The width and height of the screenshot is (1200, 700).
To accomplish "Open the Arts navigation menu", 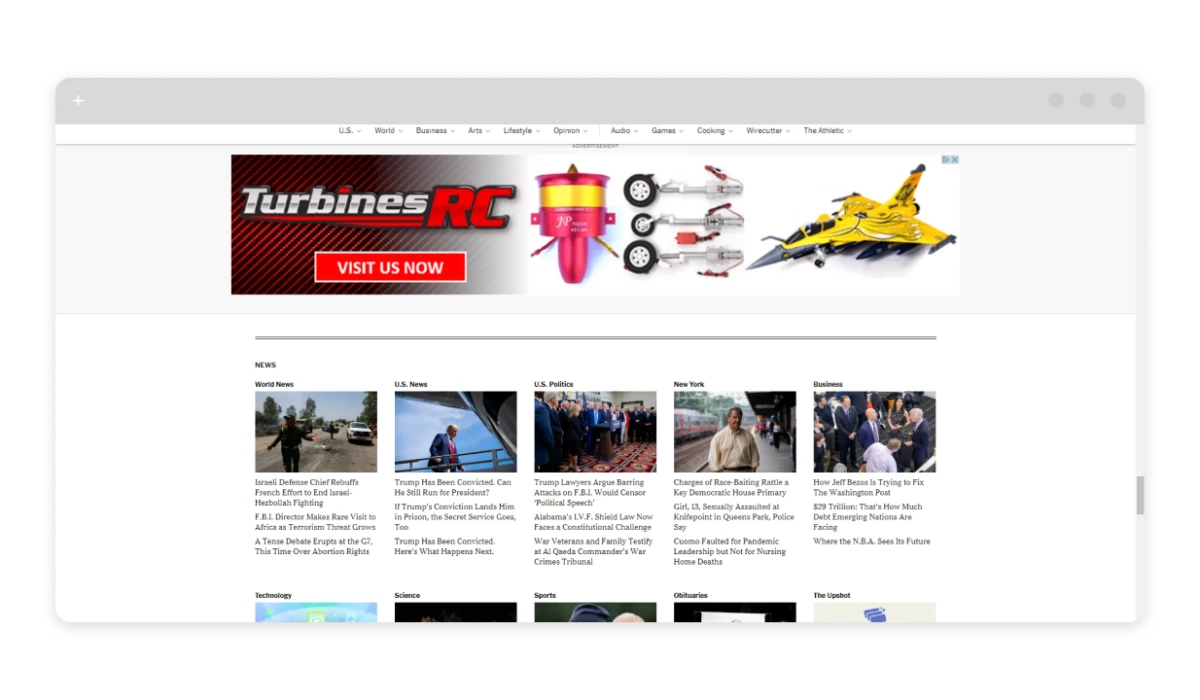I will (479, 131).
